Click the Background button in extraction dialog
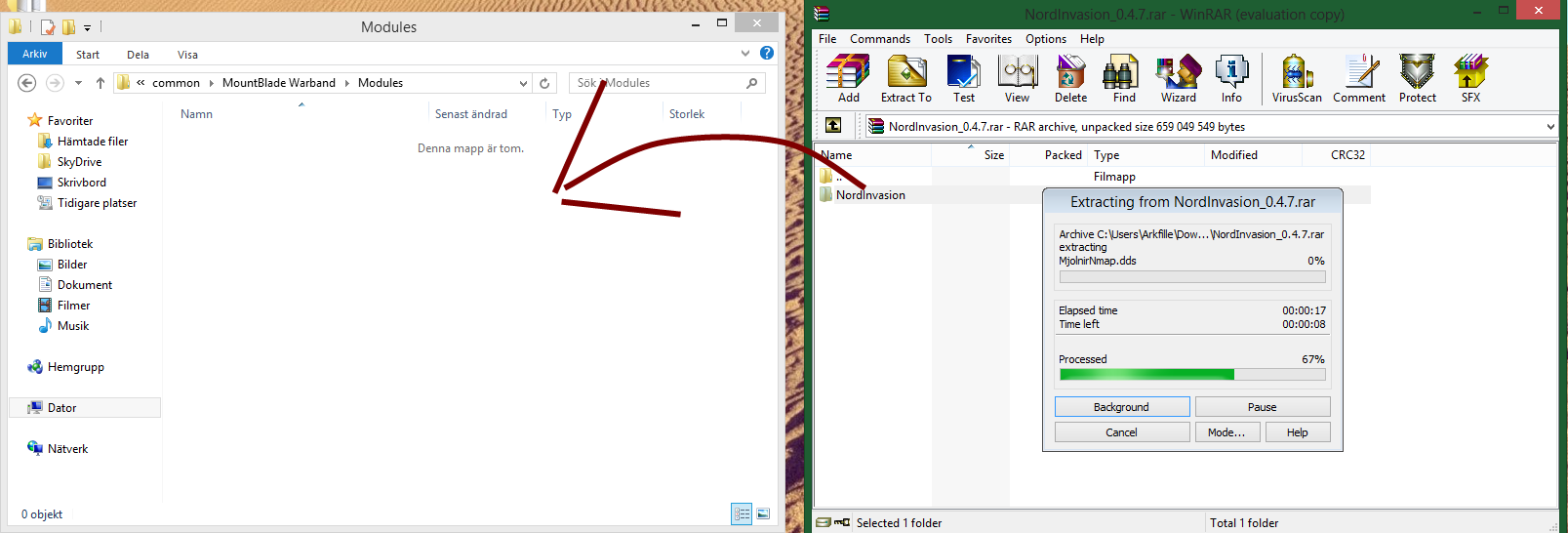The image size is (1568, 533). coord(1122,407)
